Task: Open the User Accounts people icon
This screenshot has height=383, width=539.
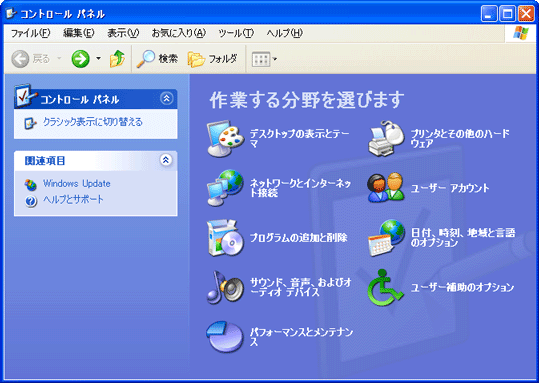Action: [x=386, y=188]
